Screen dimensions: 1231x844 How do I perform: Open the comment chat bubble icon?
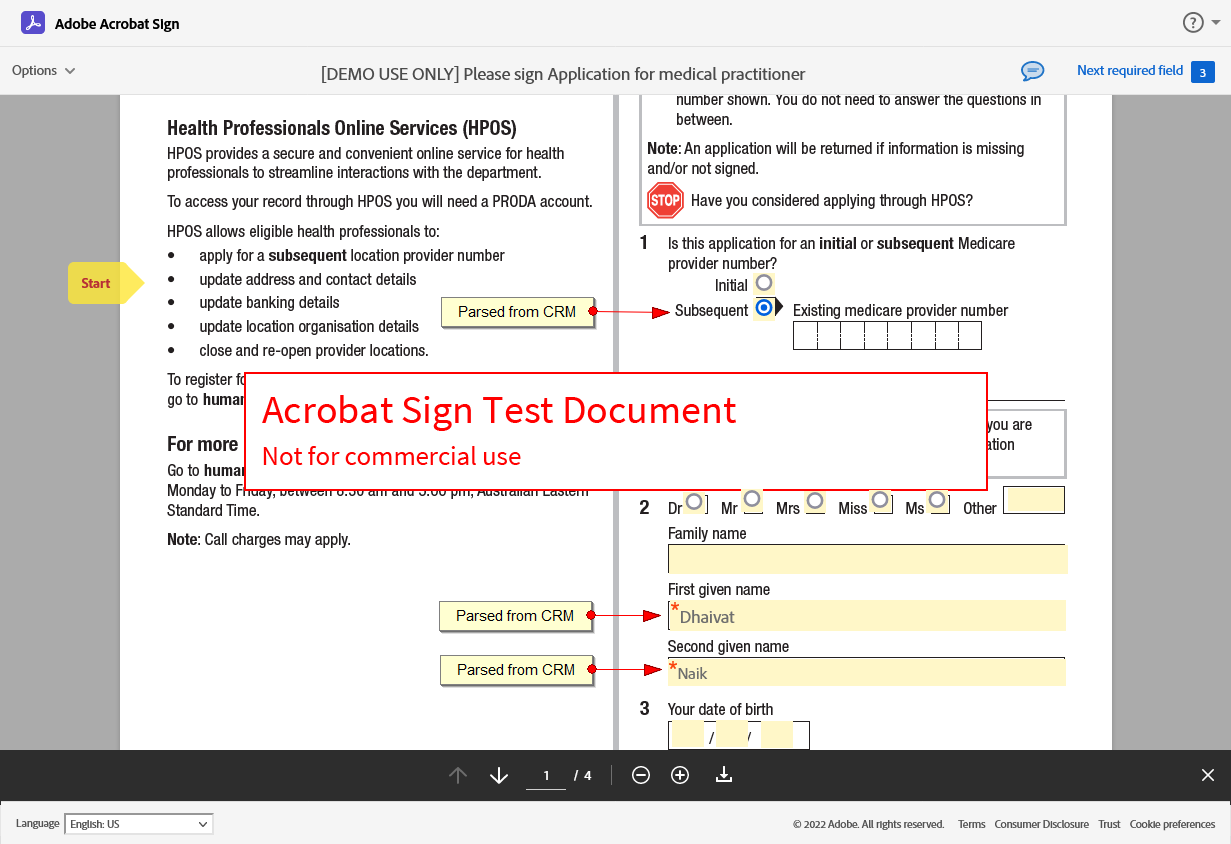click(x=1032, y=71)
